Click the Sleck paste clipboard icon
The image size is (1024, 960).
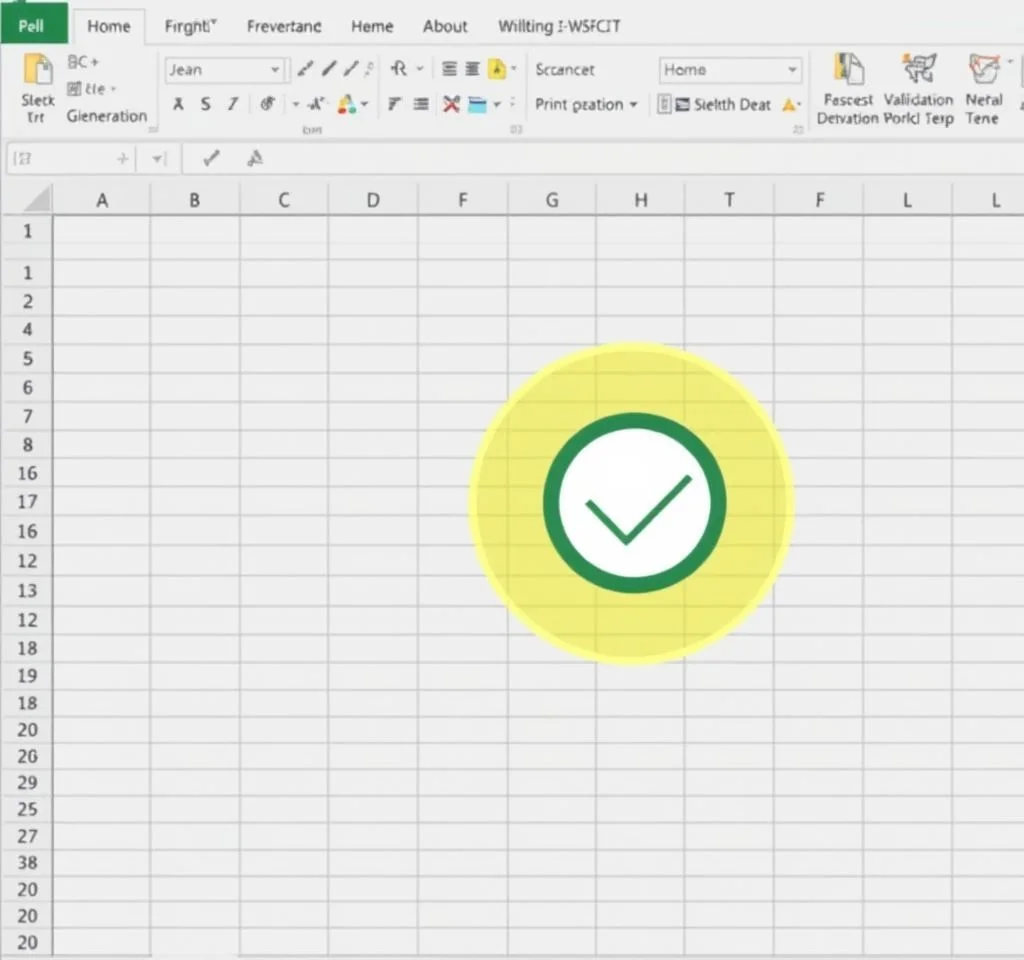coord(38,70)
